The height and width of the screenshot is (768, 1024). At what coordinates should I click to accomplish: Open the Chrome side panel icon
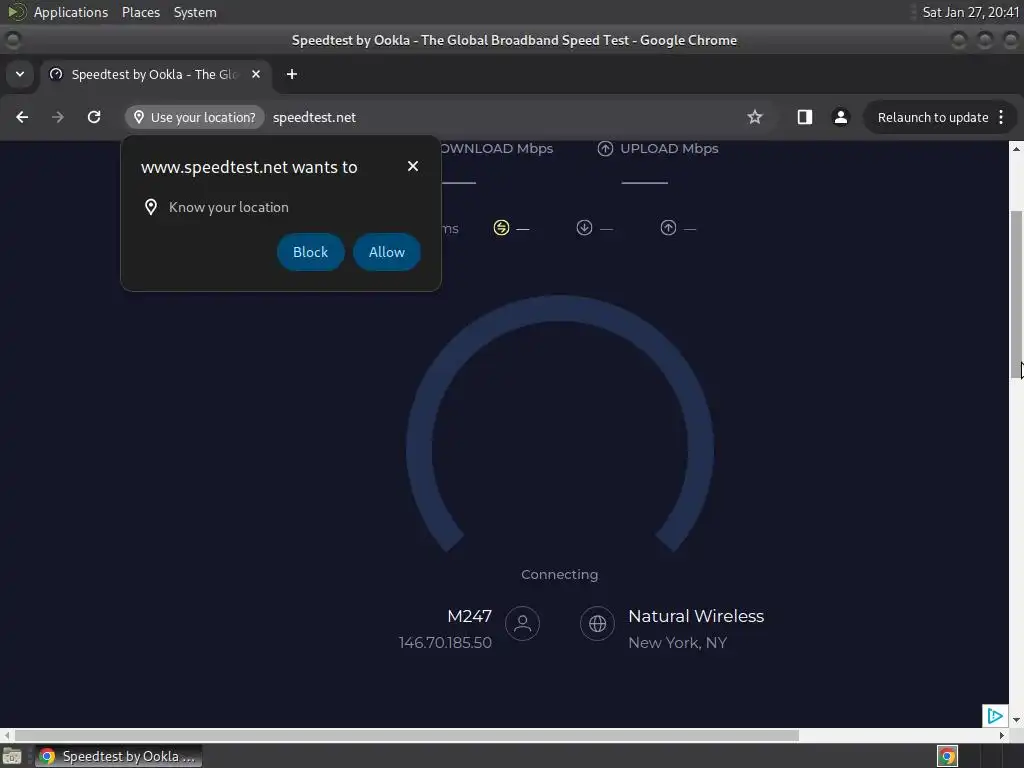tap(805, 117)
